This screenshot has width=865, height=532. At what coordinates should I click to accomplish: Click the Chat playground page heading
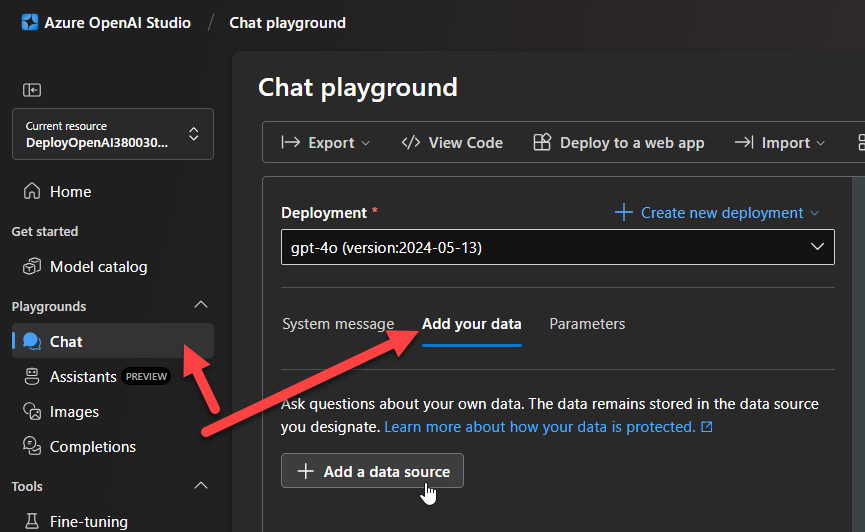tap(358, 87)
